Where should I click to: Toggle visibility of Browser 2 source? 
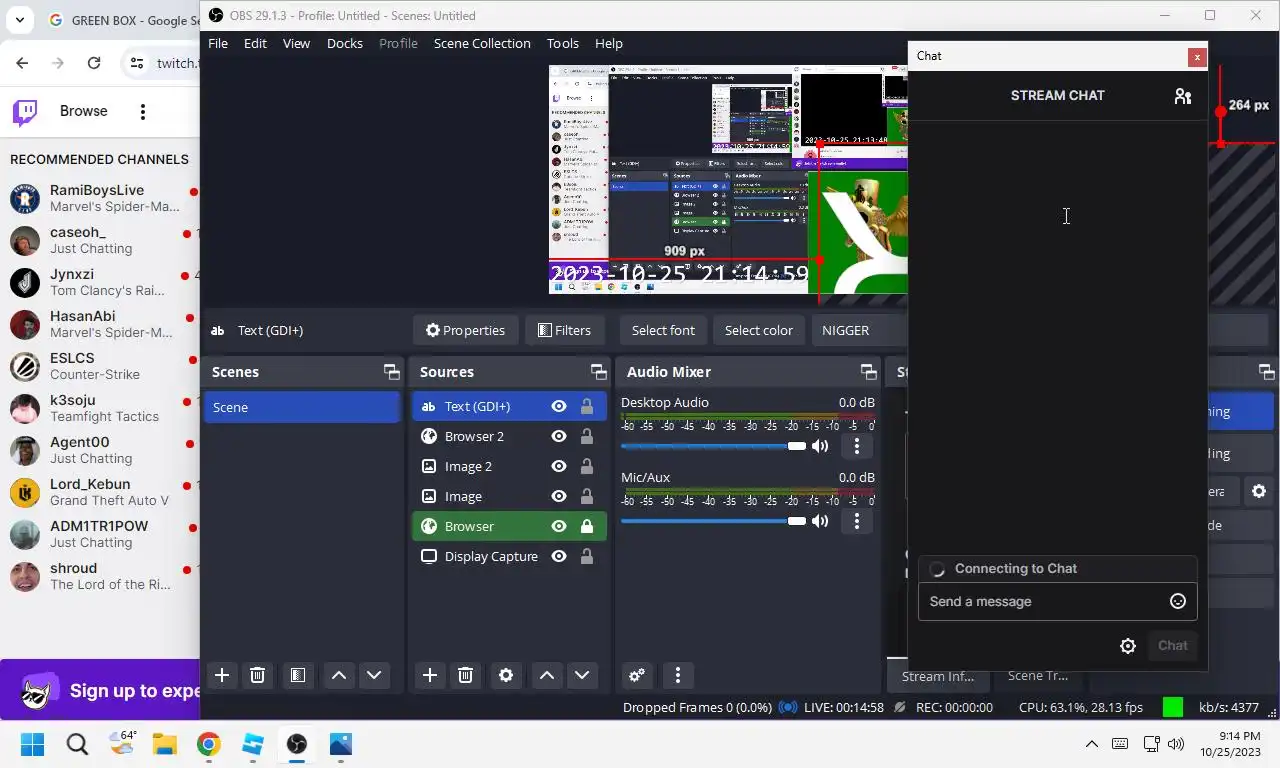click(559, 436)
